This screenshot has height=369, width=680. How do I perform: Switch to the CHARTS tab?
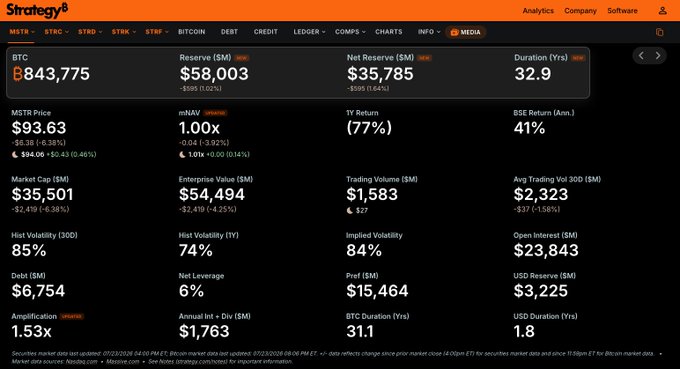click(x=389, y=32)
